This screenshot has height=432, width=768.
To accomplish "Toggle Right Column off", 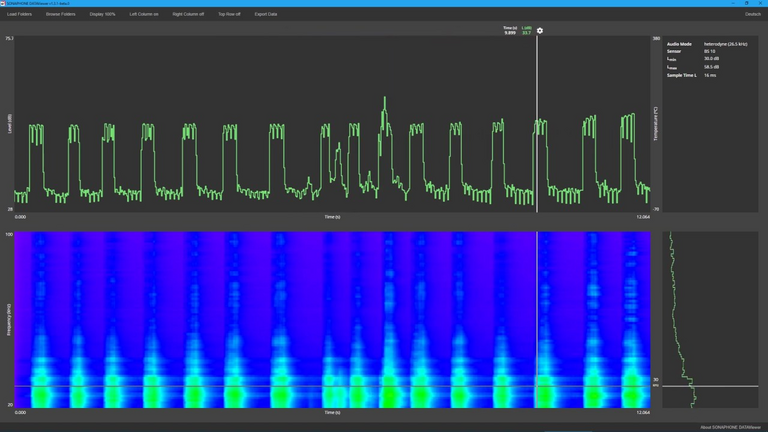I will (188, 14).
